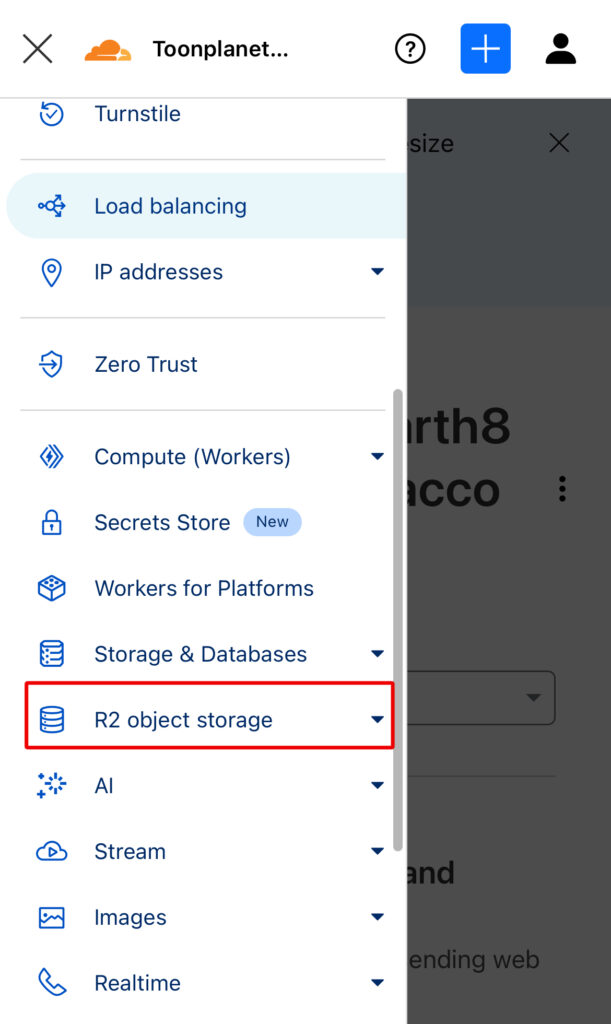Expand the AI submenu arrow
This screenshot has height=1024, width=611.
pyautogui.click(x=377, y=786)
